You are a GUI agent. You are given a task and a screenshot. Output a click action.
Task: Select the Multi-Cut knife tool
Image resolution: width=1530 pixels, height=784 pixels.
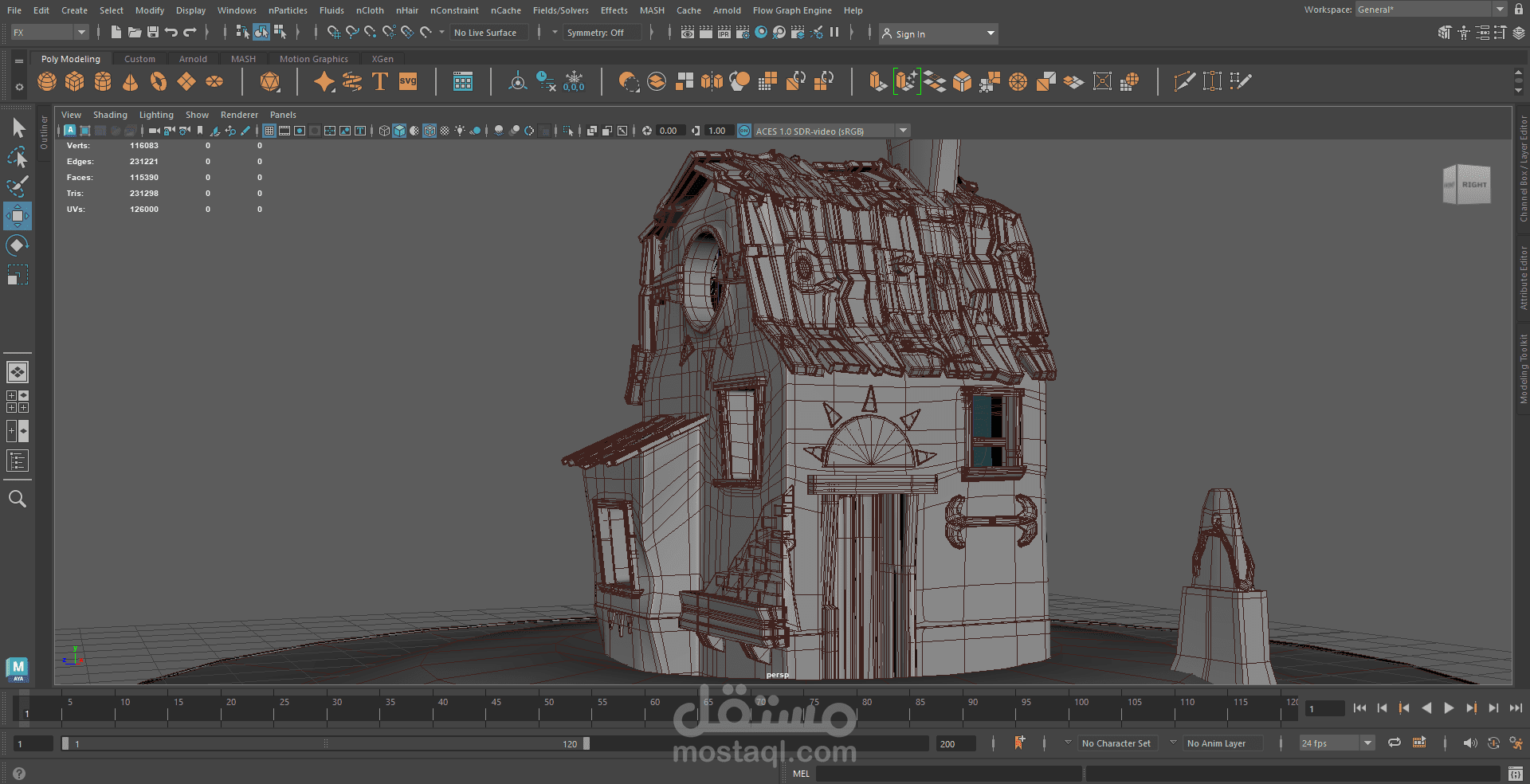(1184, 81)
